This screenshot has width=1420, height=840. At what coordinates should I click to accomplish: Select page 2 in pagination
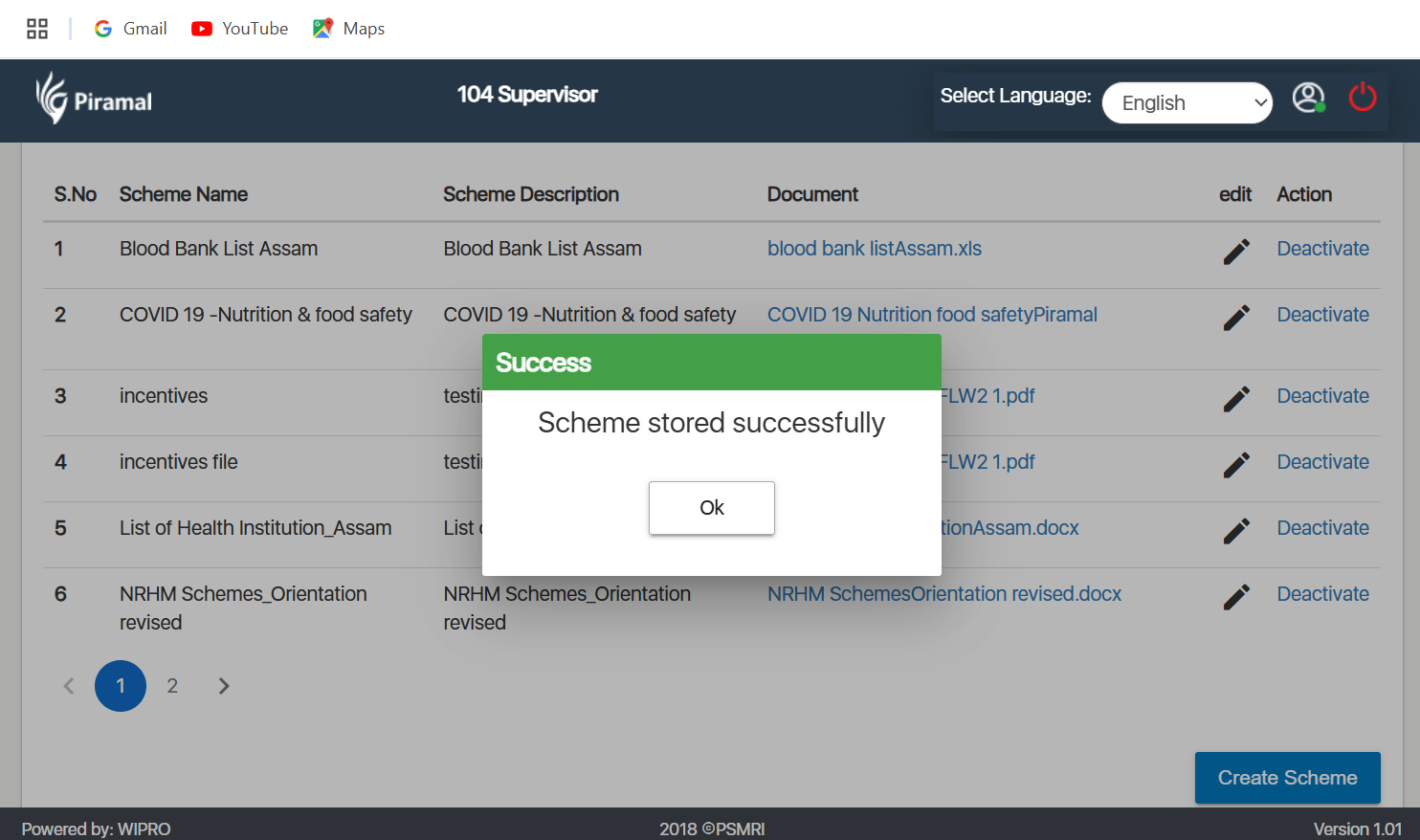click(x=172, y=686)
